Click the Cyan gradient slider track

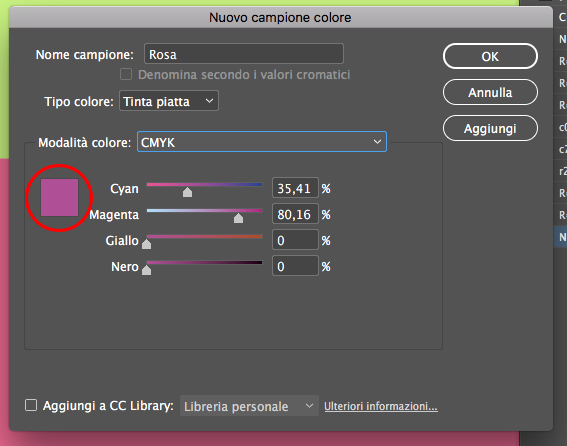[x=204, y=184]
